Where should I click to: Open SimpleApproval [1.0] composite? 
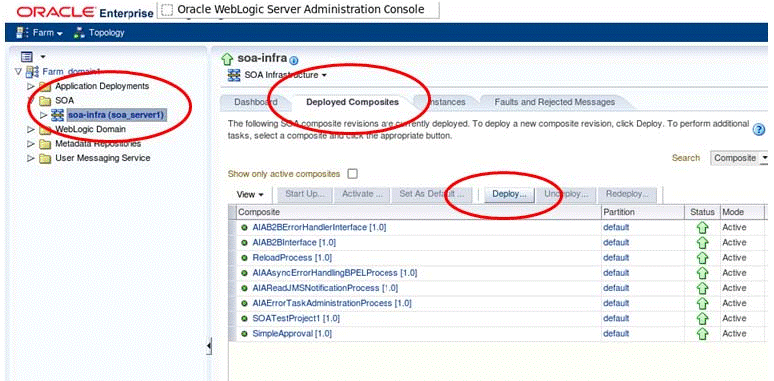pos(292,334)
